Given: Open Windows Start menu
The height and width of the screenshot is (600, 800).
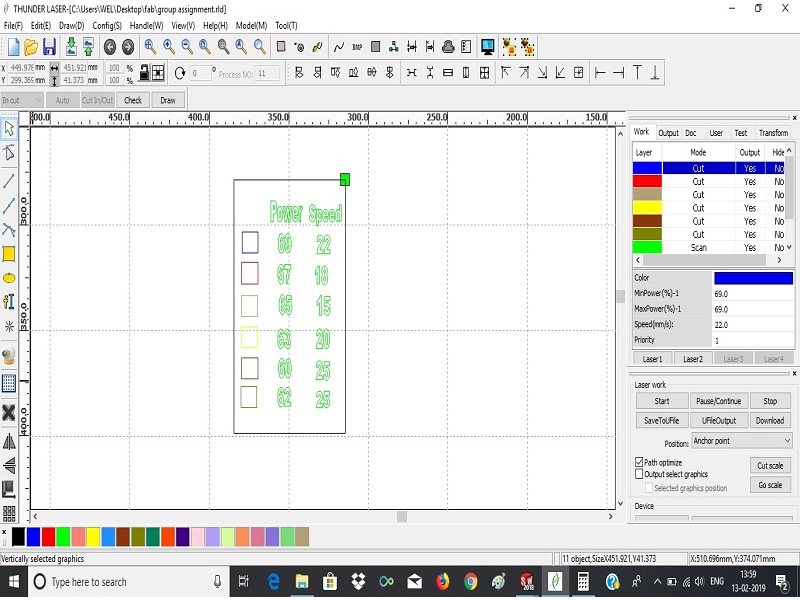Looking at the screenshot, I should coord(14,581).
